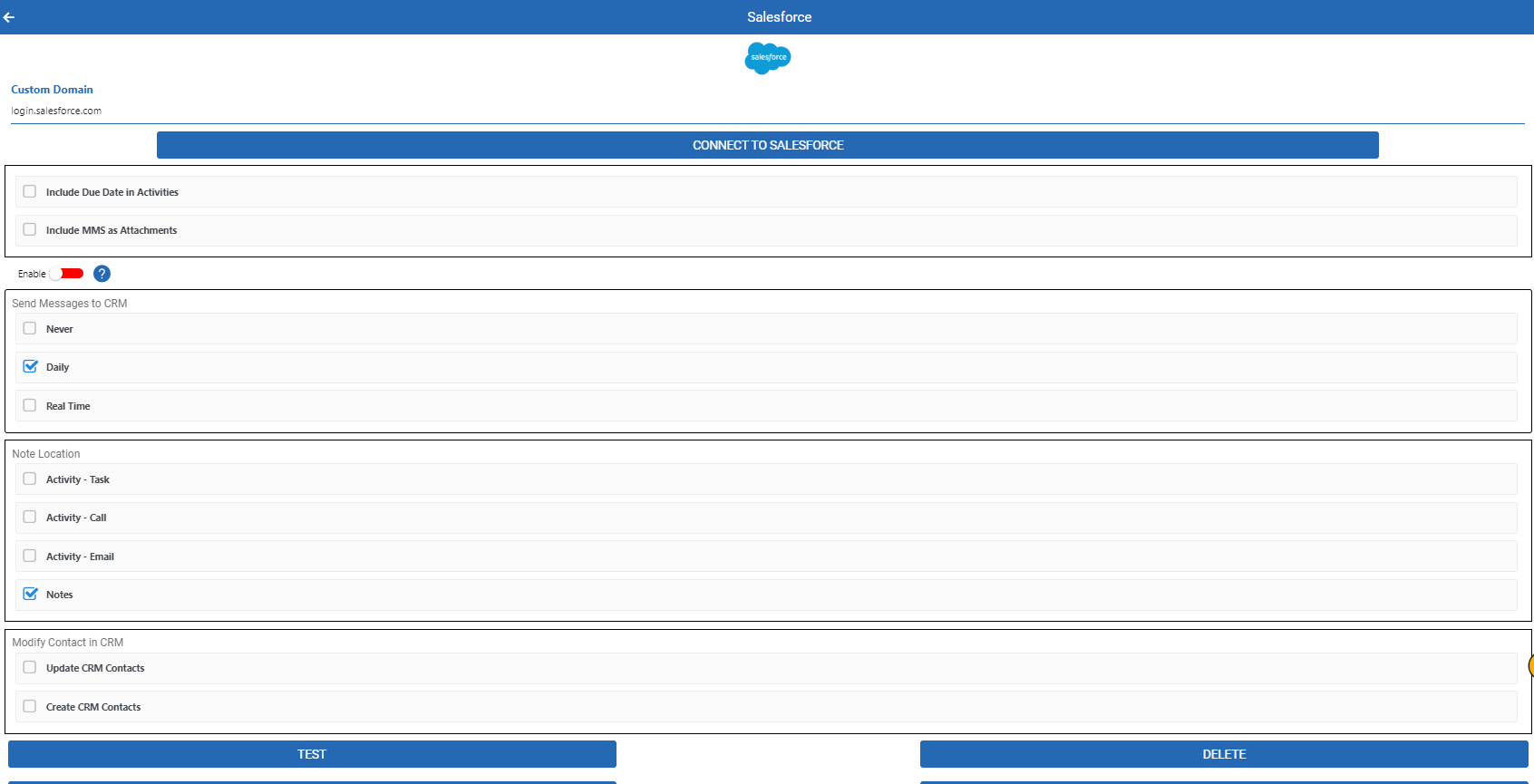Uncheck the Notes checkbox

pyautogui.click(x=30, y=595)
